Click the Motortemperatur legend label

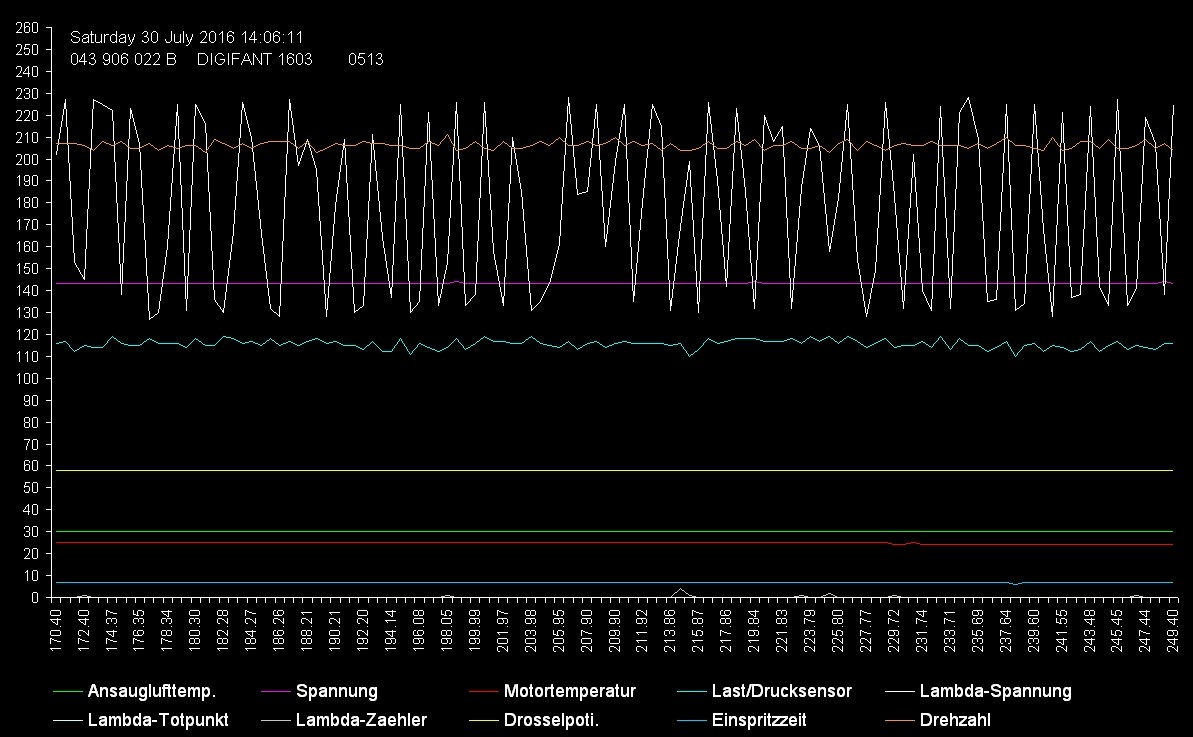click(x=569, y=691)
